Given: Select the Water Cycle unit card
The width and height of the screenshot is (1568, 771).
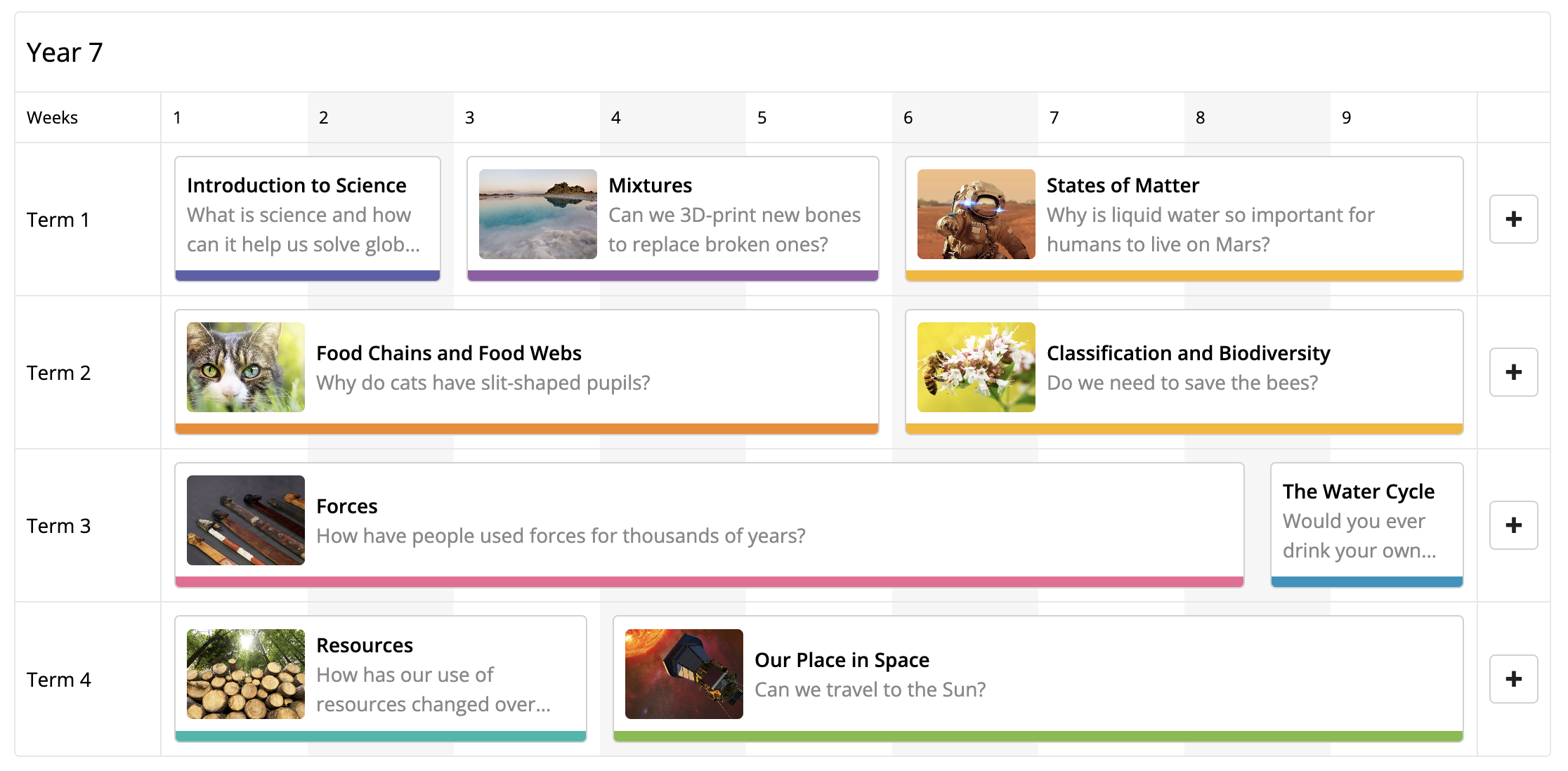Looking at the screenshot, I should (x=1366, y=521).
